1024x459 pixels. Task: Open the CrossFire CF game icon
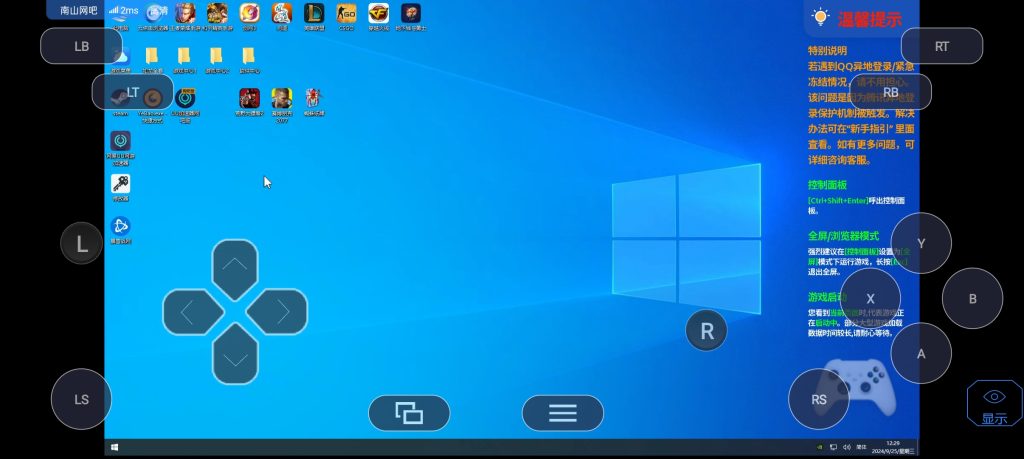click(x=379, y=17)
